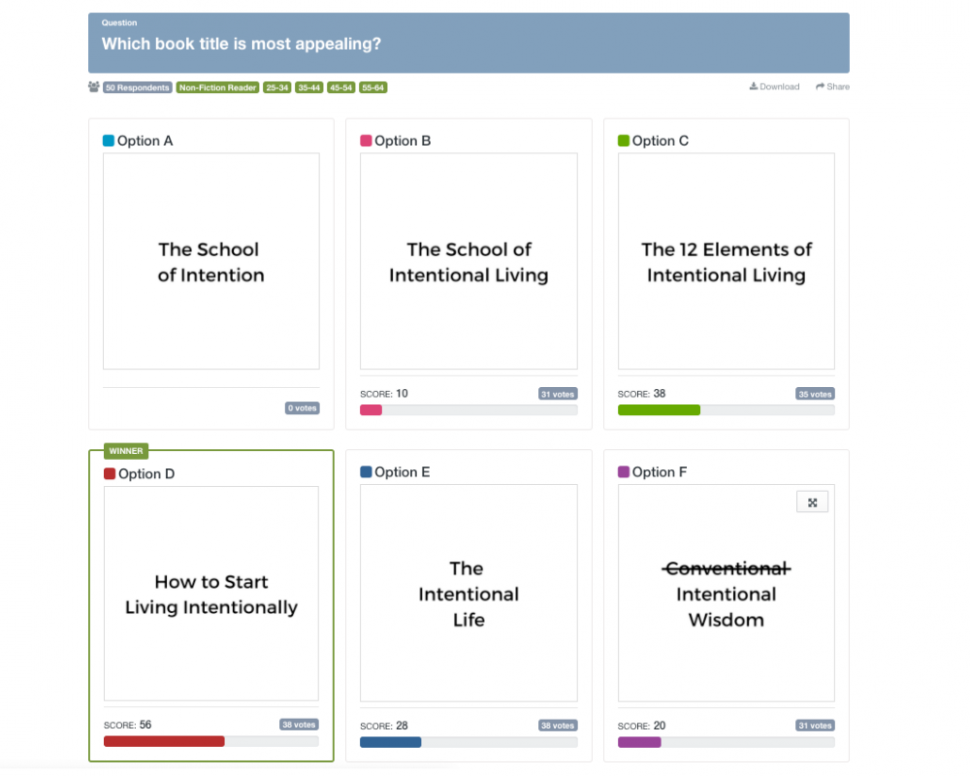Viewport: 970px width, 776px height.
Task: Expand Option F image with fullscreen icon
Action: pyautogui.click(x=812, y=502)
